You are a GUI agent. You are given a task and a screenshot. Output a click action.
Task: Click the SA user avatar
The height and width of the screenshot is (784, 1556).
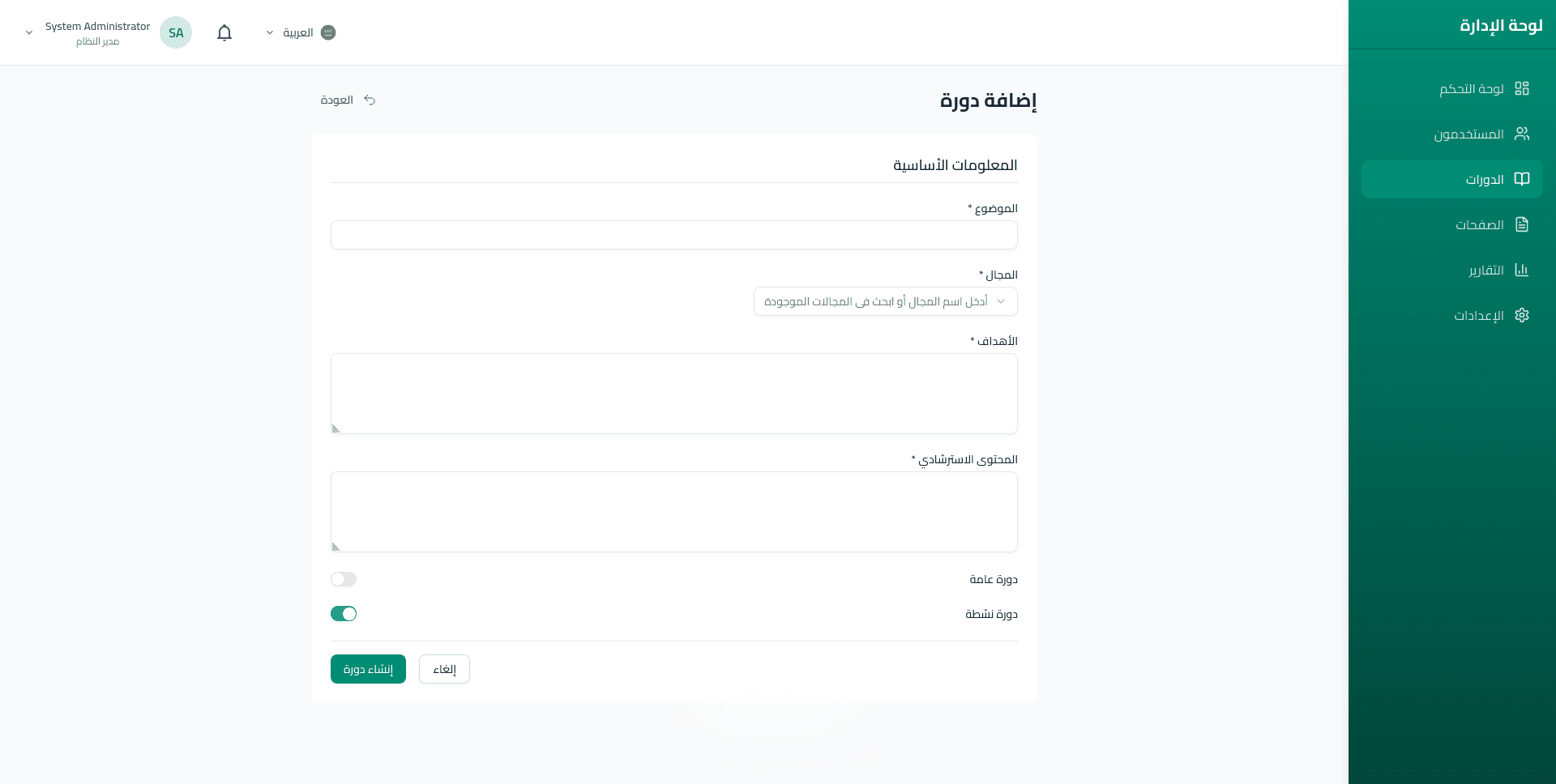[x=176, y=32]
